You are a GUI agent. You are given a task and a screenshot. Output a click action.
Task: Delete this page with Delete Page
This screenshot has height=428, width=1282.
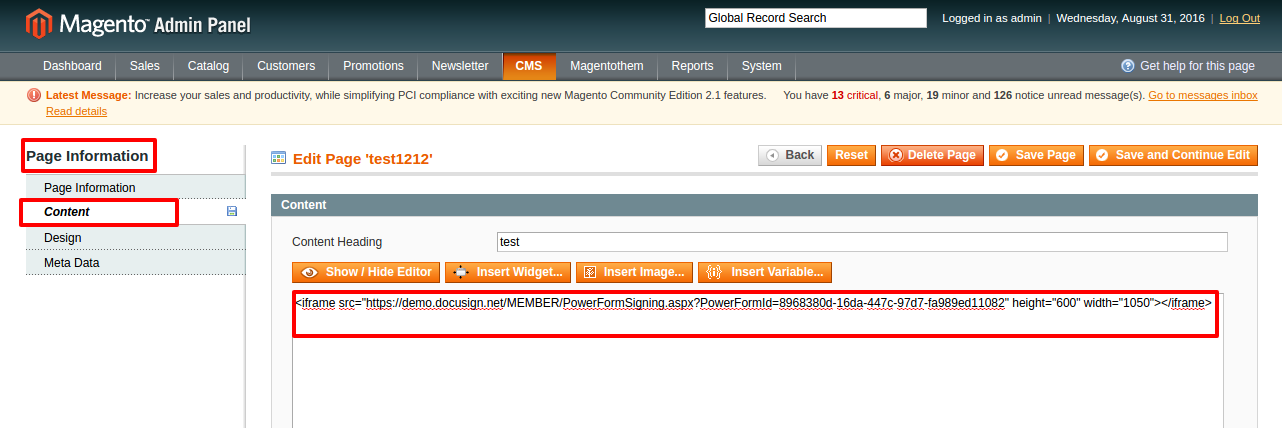coord(932,155)
